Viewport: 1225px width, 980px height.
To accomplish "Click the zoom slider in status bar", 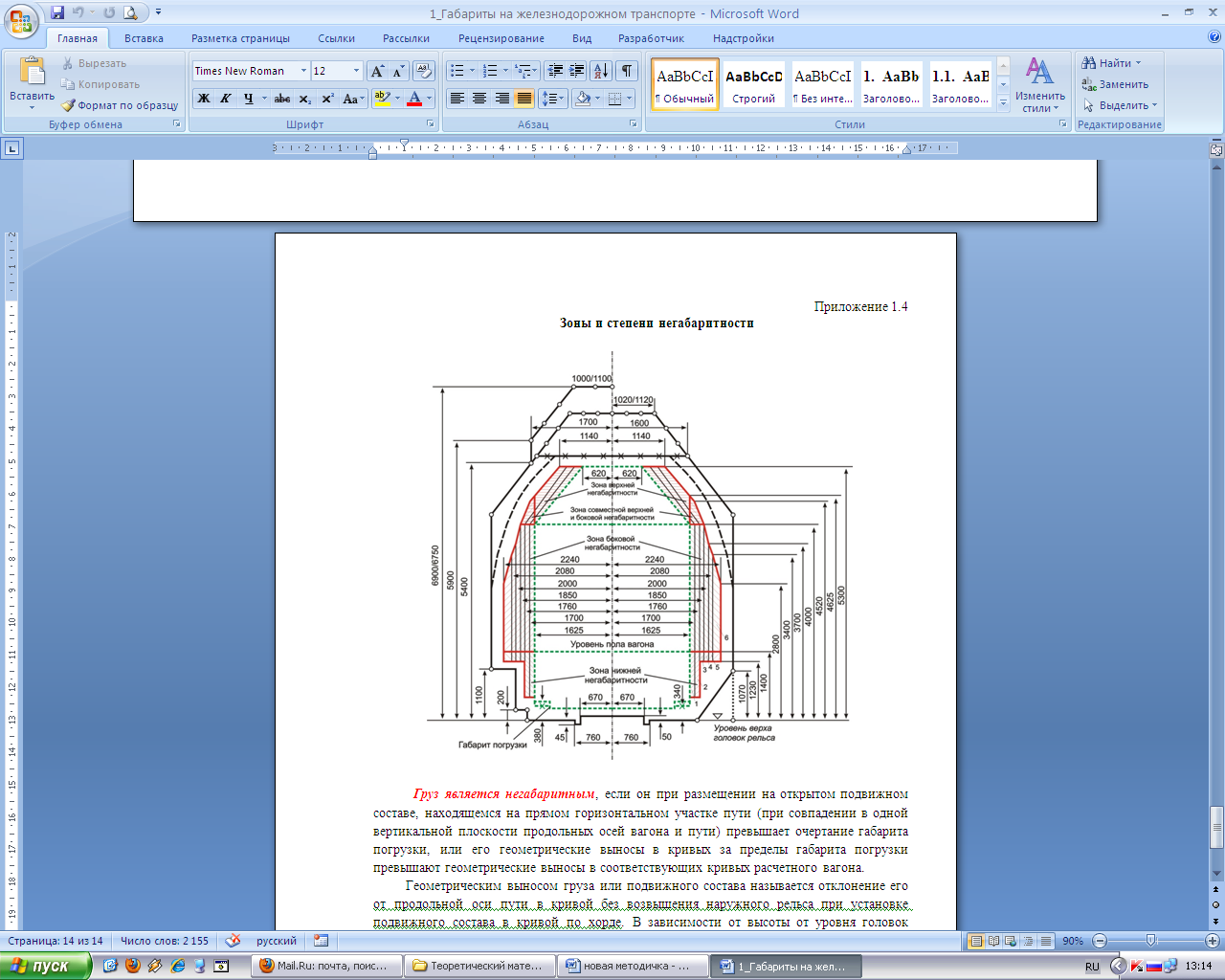I will tap(1150, 941).
